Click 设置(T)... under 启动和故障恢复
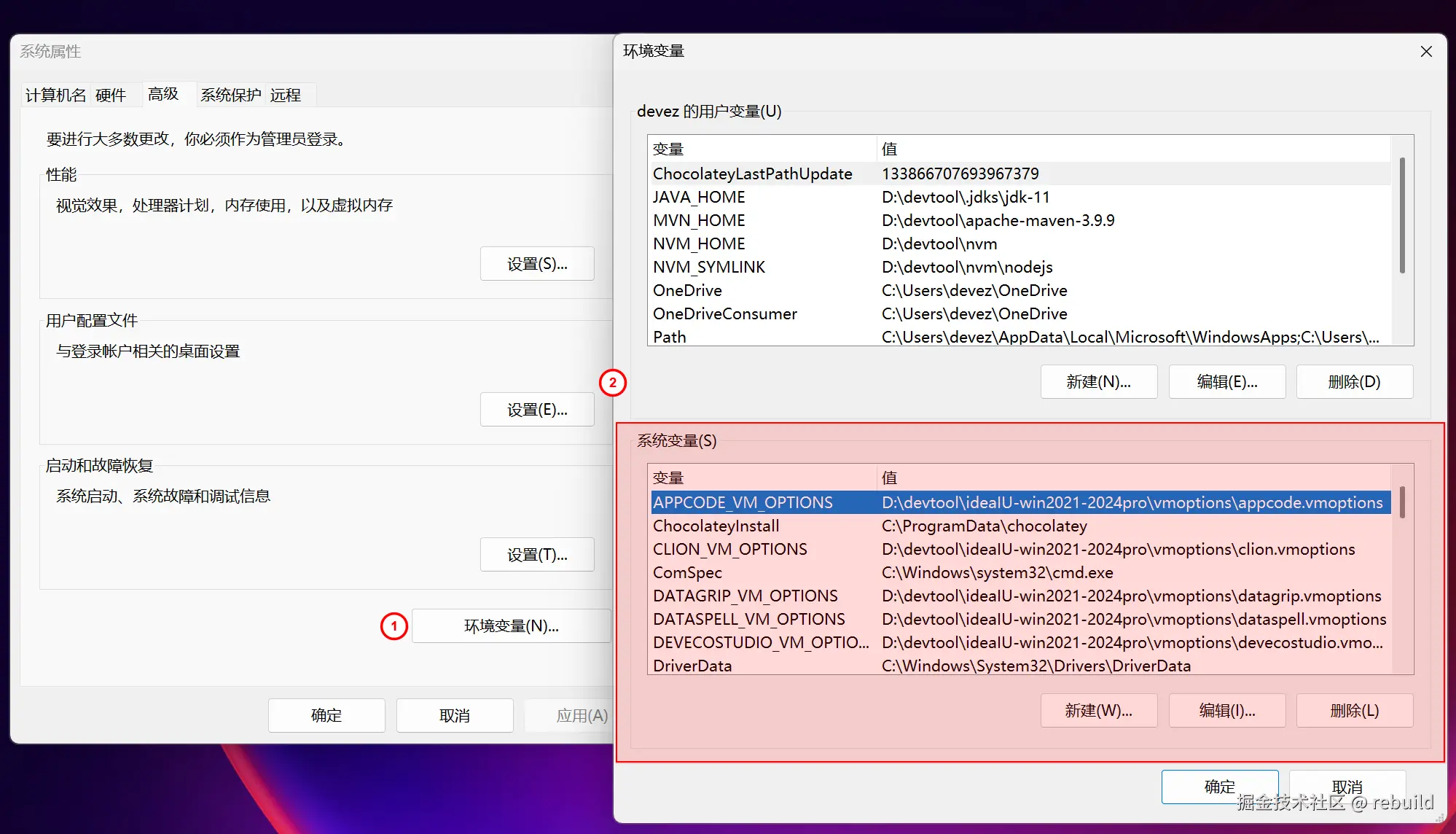 pyautogui.click(x=537, y=555)
